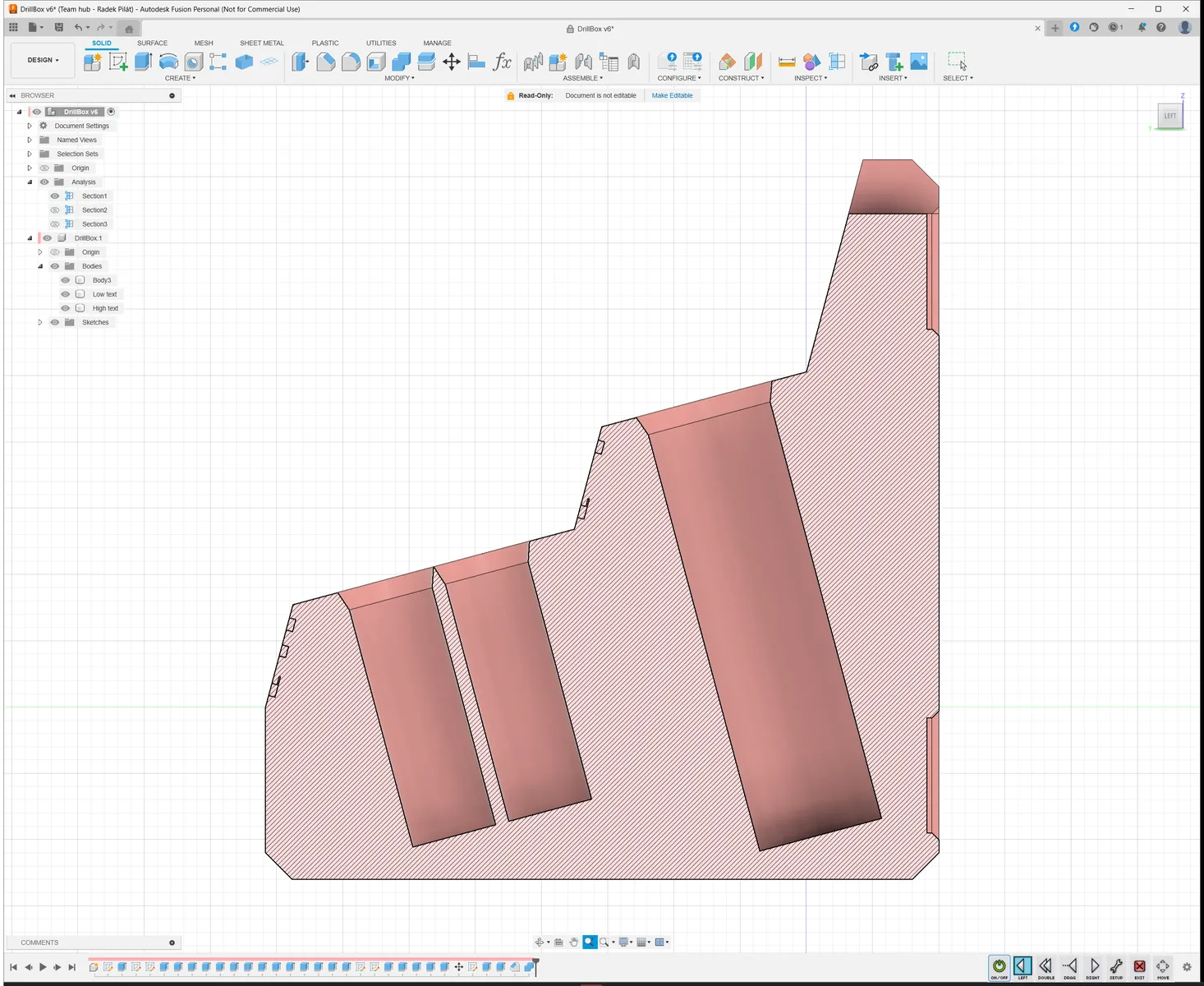
Task: Click the Insert Canvas image icon
Action: [x=919, y=62]
